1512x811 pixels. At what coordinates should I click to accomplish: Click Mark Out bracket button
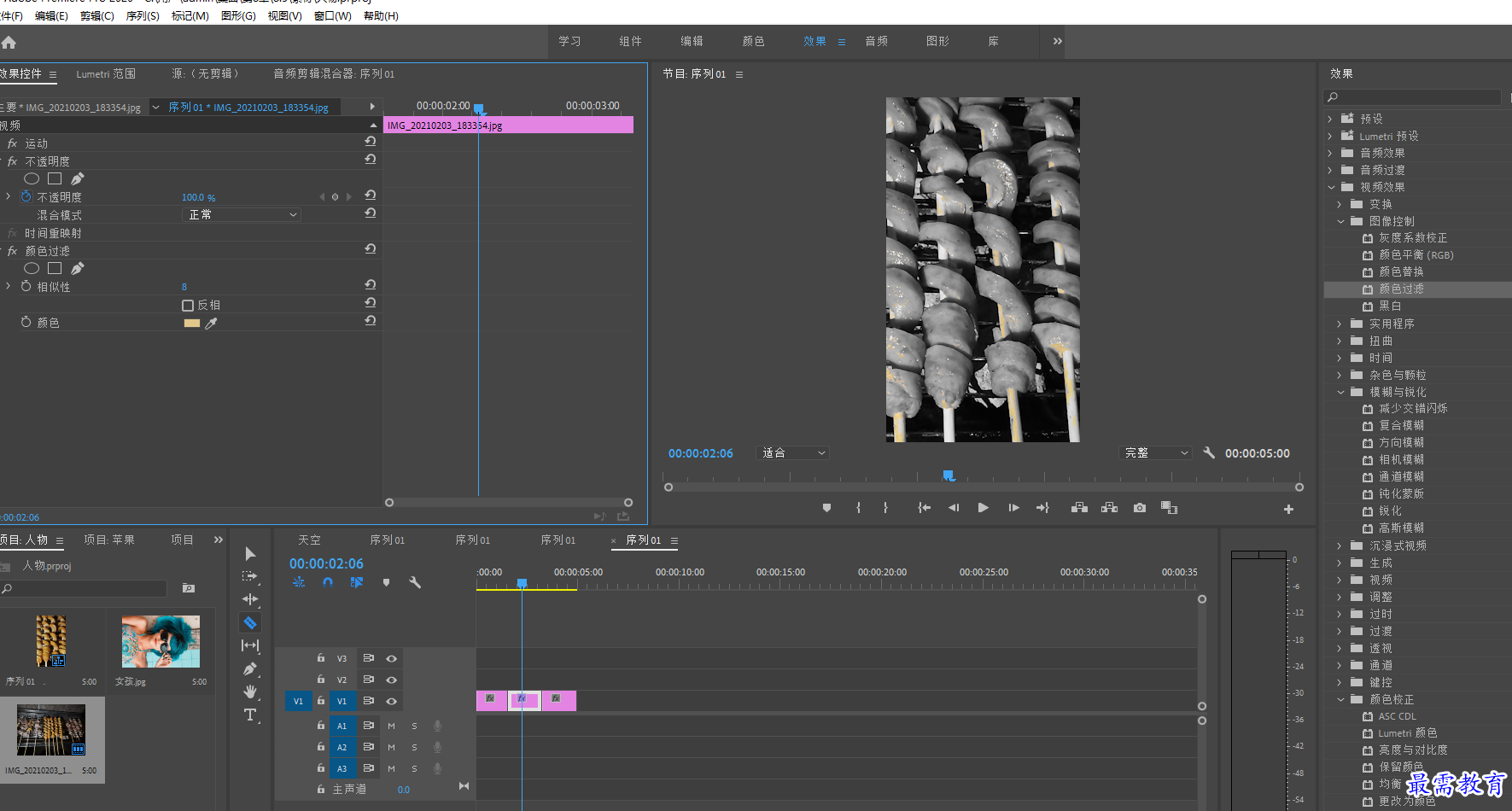885,508
